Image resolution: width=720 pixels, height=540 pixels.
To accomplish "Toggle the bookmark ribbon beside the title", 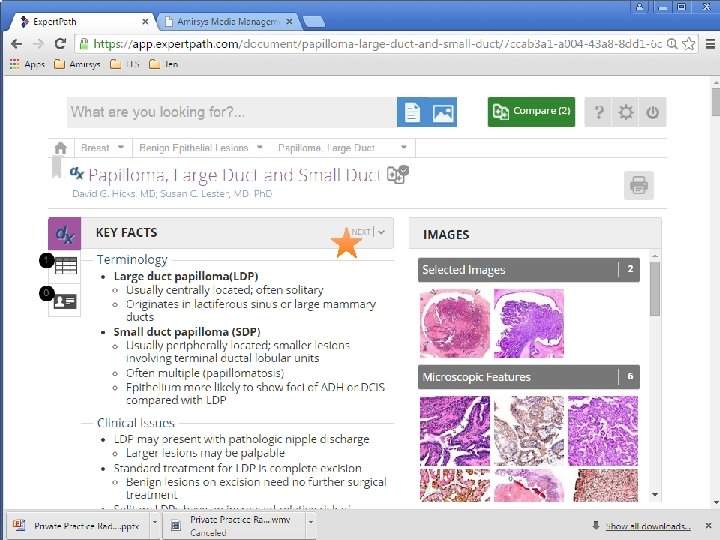I will [x=56, y=167].
